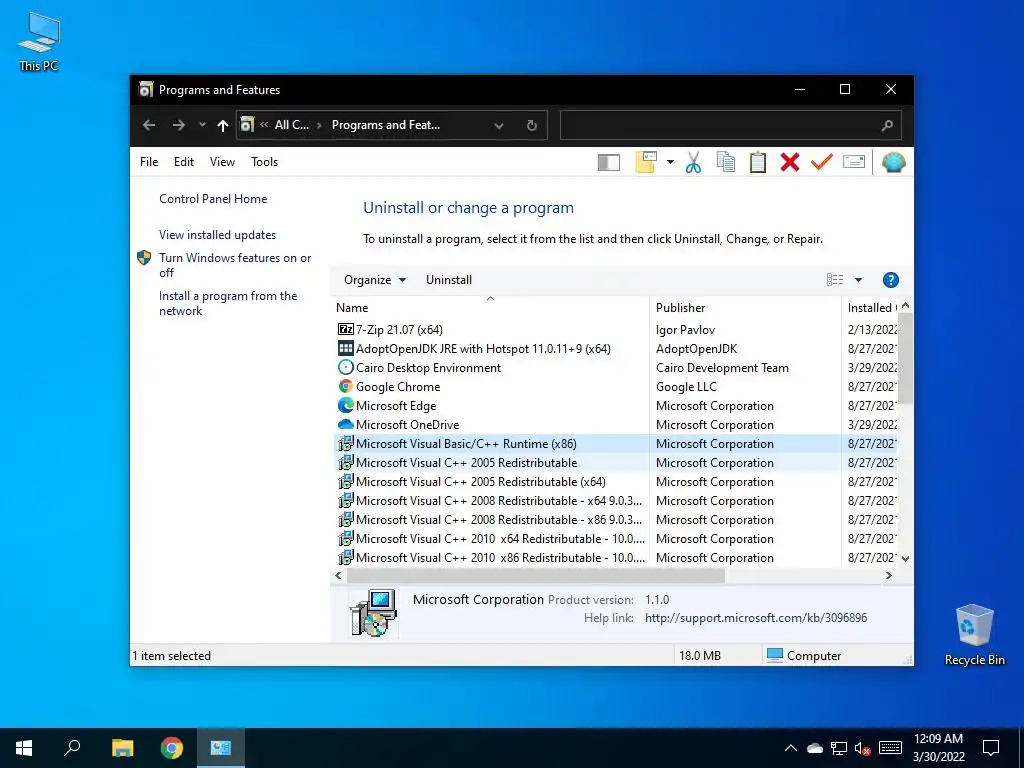Open the Edit menu
Viewport: 1024px width, 768px height.
(184, 162)
